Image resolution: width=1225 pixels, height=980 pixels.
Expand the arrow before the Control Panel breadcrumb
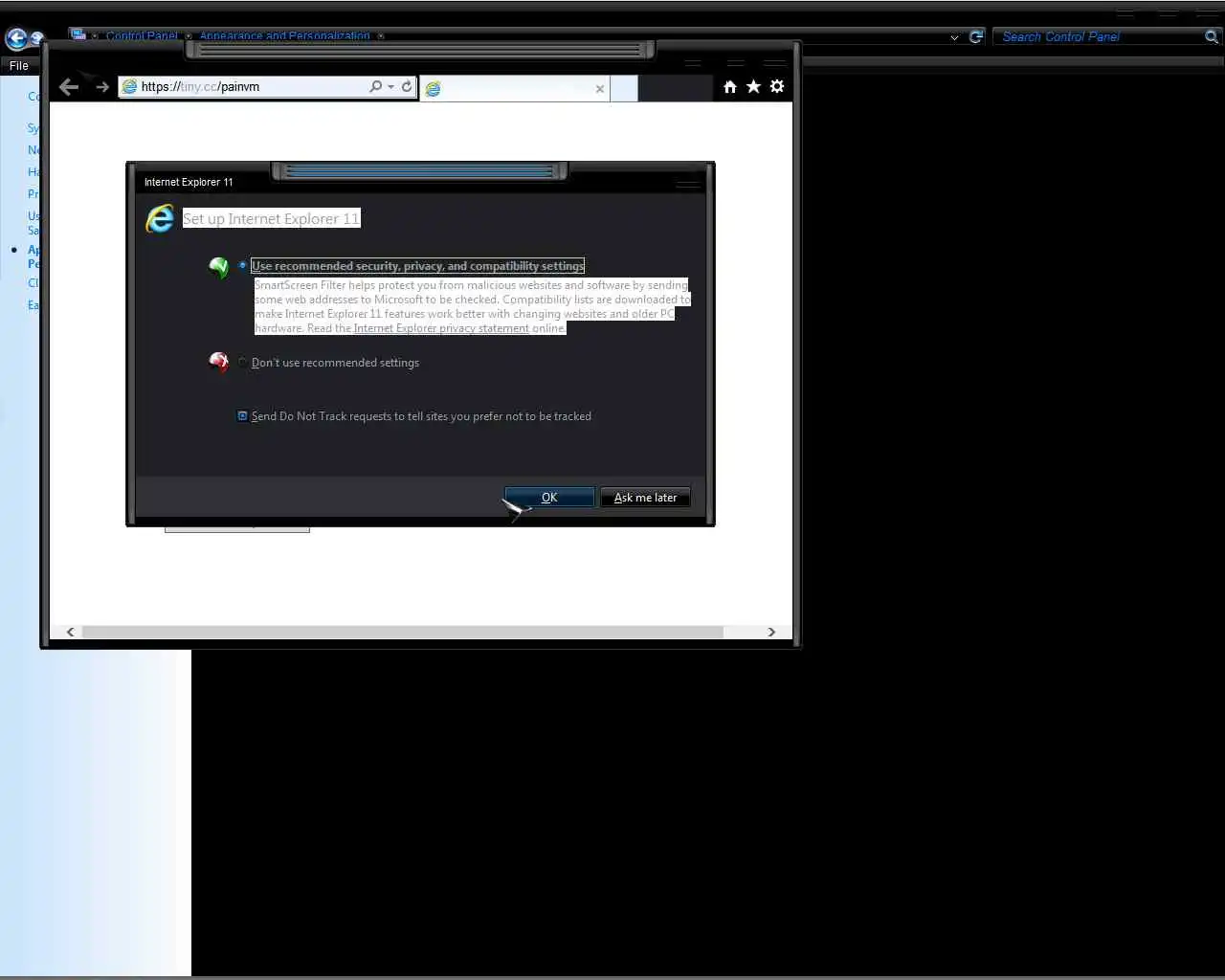point(95,36)
